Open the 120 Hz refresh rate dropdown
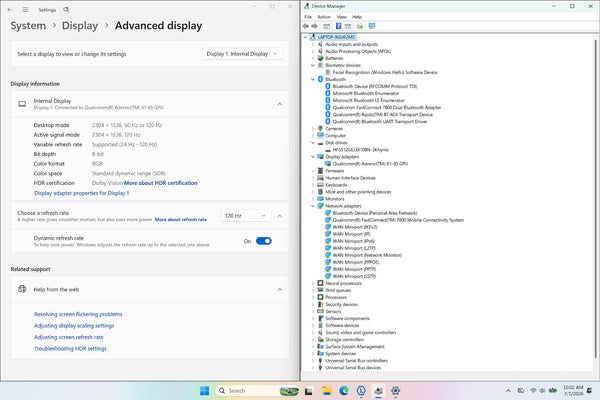 tap(246, 216)
